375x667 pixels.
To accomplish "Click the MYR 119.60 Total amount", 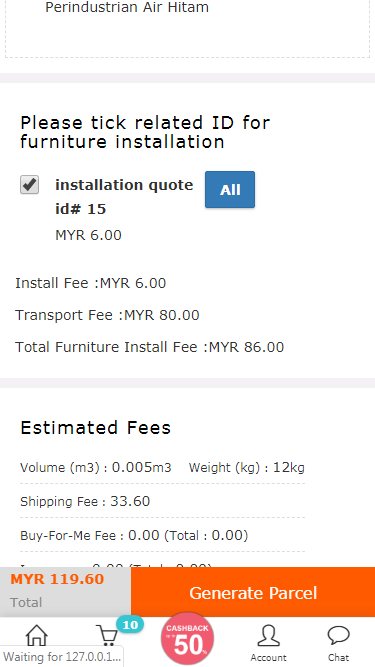I will click(x=57, y=579).
